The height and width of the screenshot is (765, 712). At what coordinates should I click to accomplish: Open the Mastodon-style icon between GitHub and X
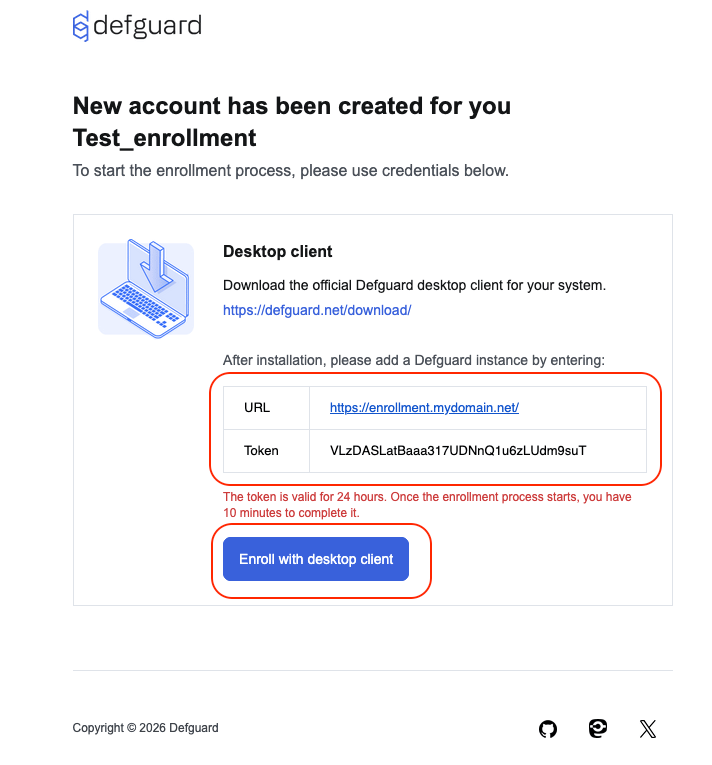pyautogui.click(x=598, y=728)
